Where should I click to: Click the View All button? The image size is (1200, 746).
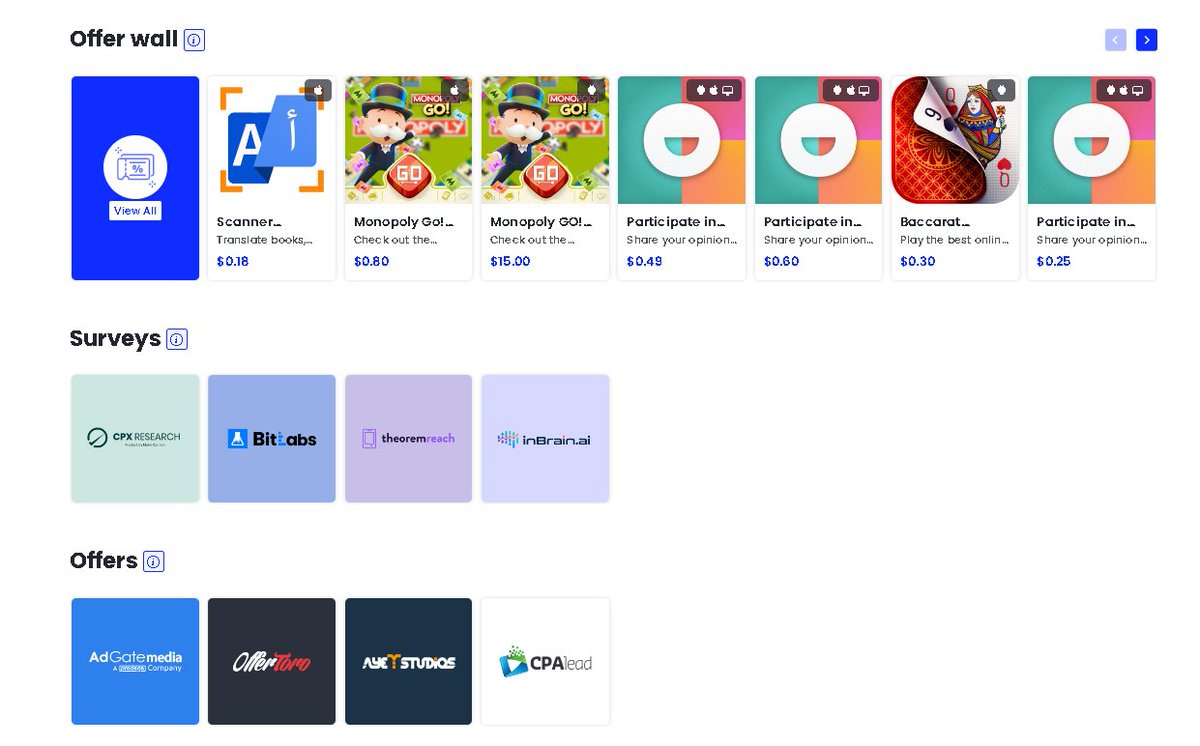(135, 211)
